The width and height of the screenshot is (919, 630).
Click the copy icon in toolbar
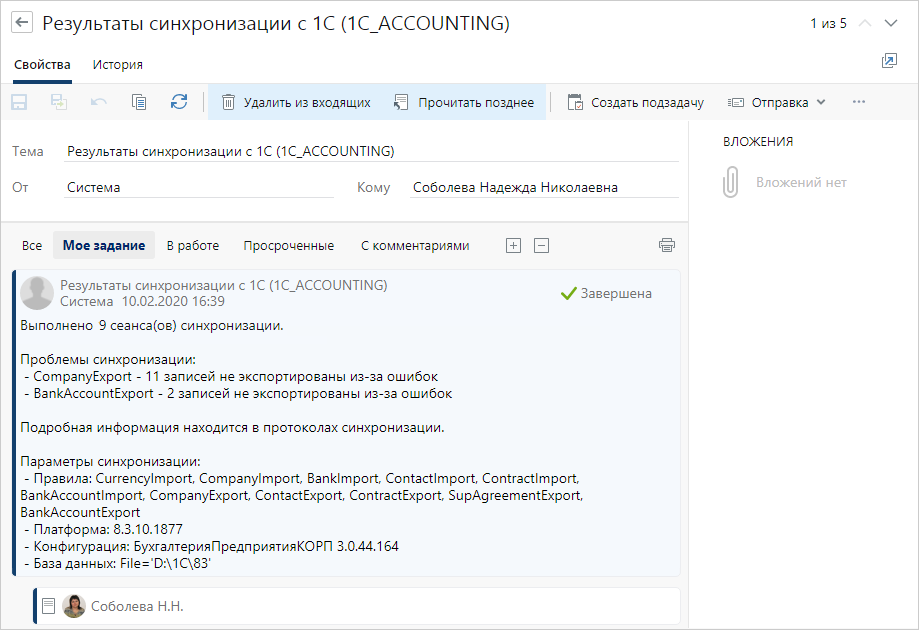click(139, 102)
